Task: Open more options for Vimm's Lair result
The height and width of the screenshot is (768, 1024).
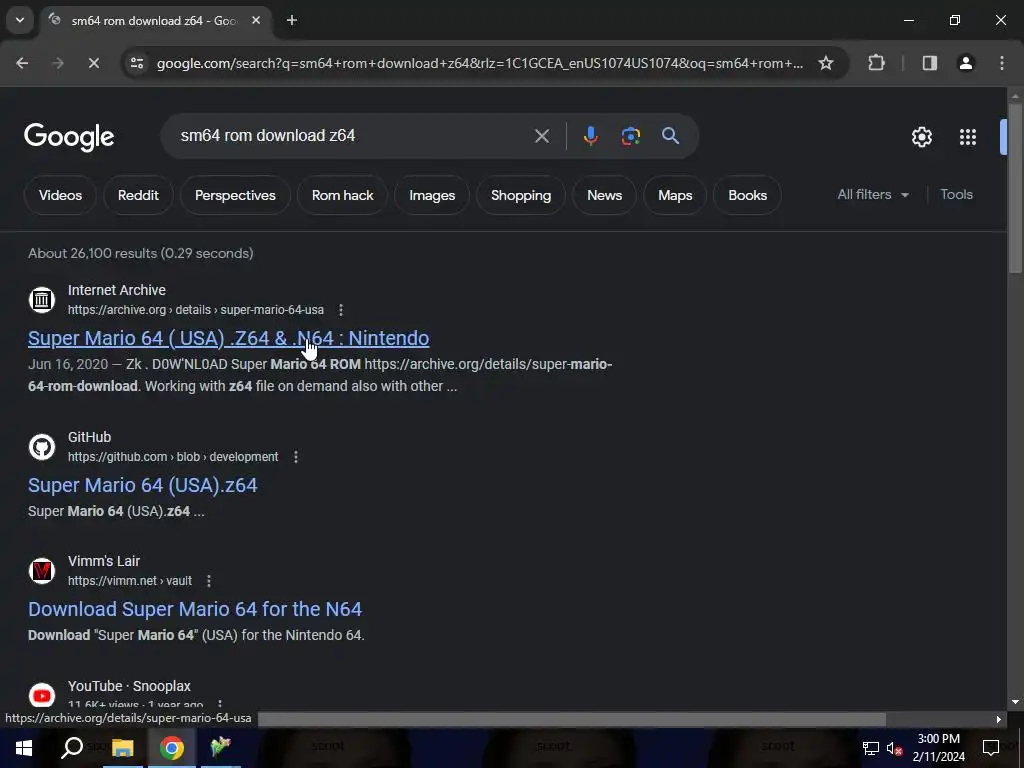Action: 209,581
